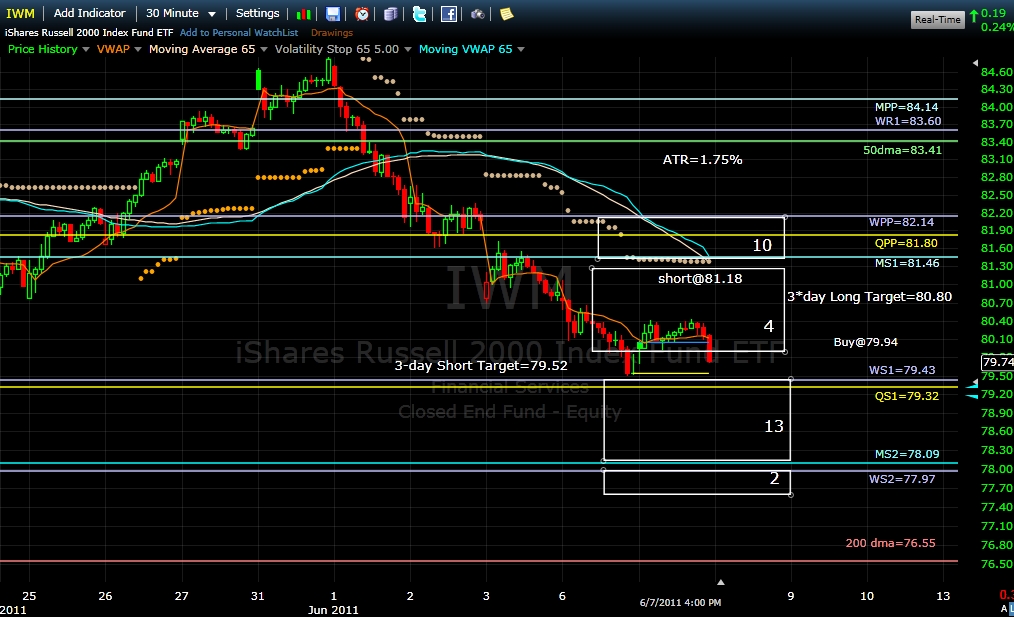
Task: Click the iShares Russell 2000 Index Fund ETF title
Action: pyautogui.click(x=89, y=32)
